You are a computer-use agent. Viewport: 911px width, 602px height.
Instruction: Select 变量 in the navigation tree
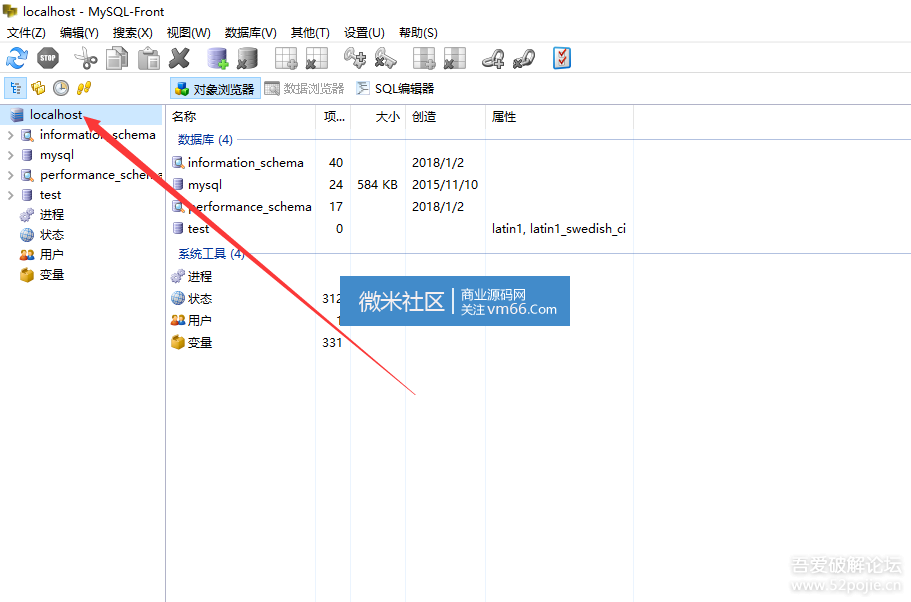[52, 275]
